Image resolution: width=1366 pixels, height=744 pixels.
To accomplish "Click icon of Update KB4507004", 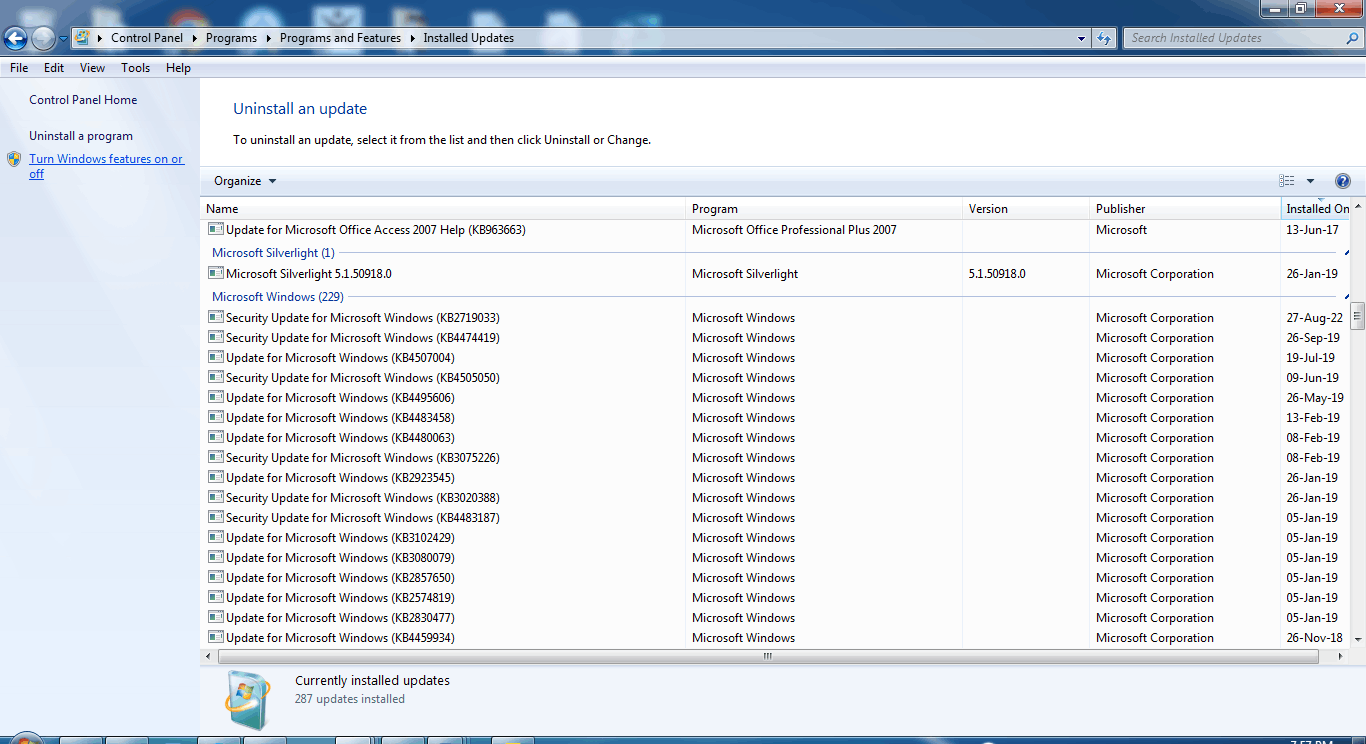I will [x=215, y=357].
